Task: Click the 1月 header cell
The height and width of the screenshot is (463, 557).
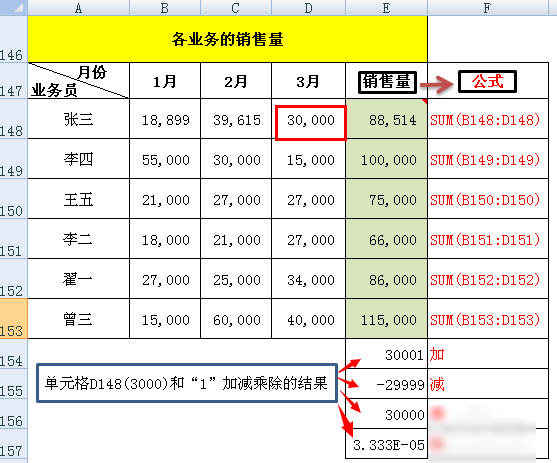Action: [x=165, y=81]
